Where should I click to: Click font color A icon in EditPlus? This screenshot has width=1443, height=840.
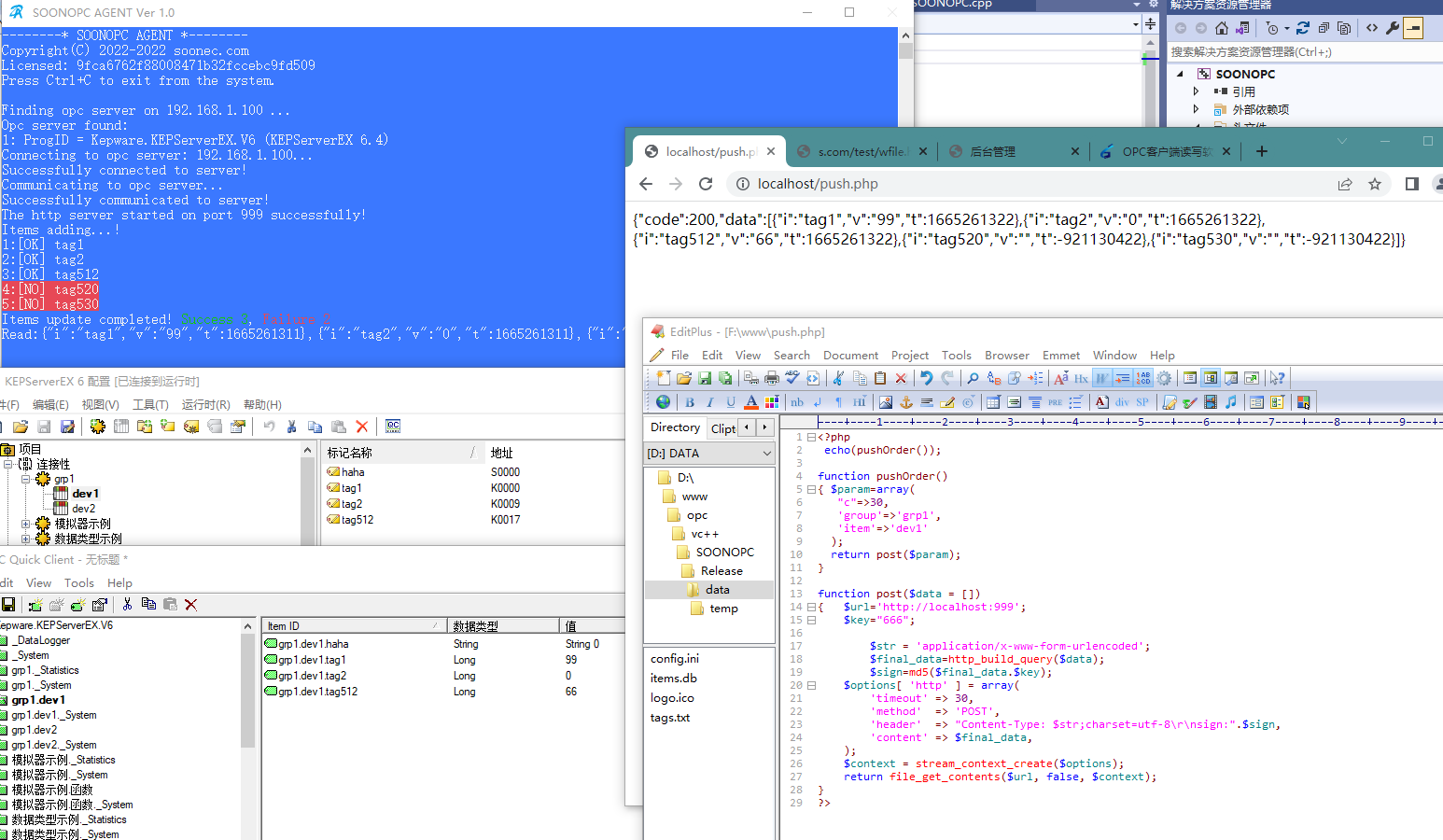(751, 402)
